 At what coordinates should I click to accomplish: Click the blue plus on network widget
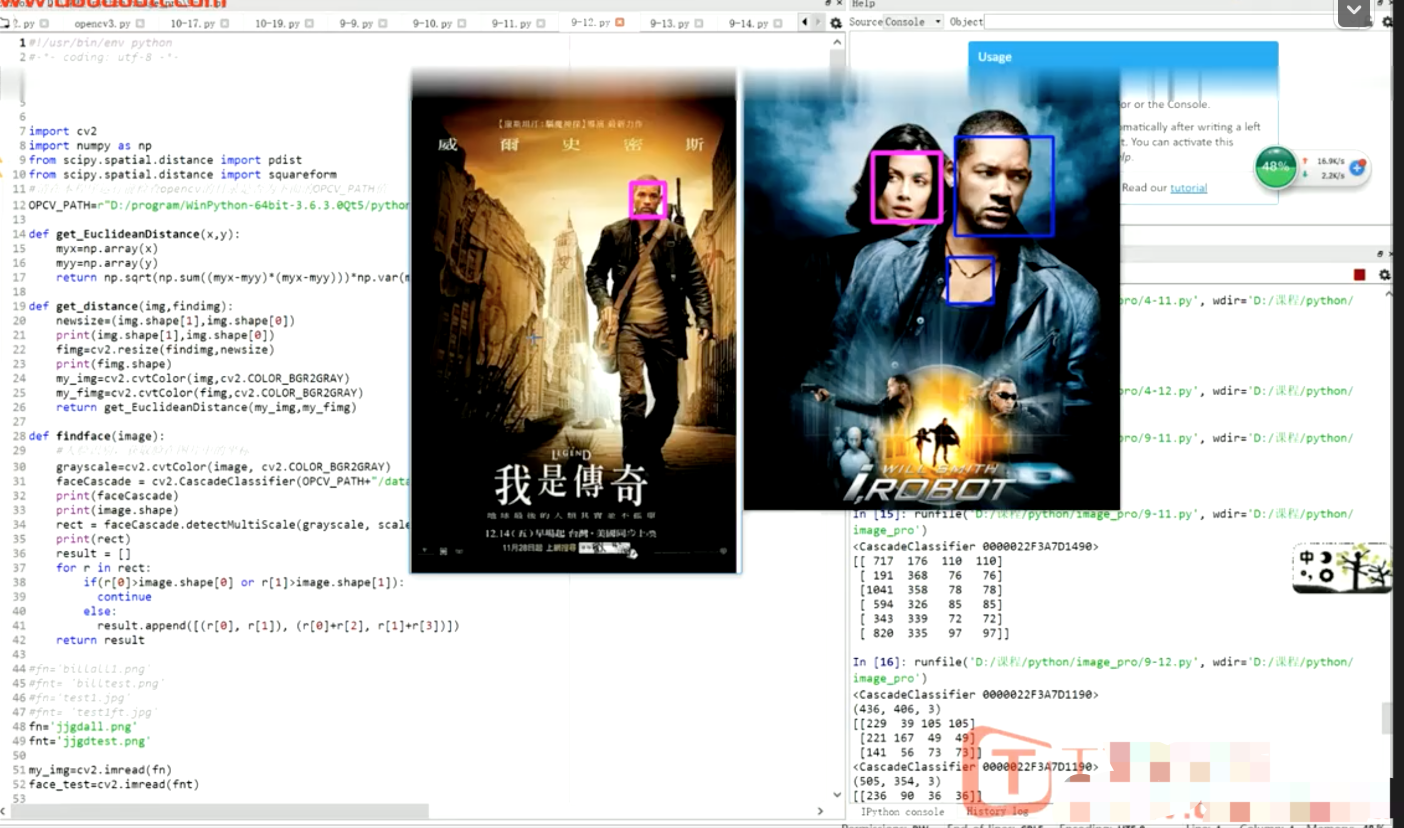click(1357, 168)
